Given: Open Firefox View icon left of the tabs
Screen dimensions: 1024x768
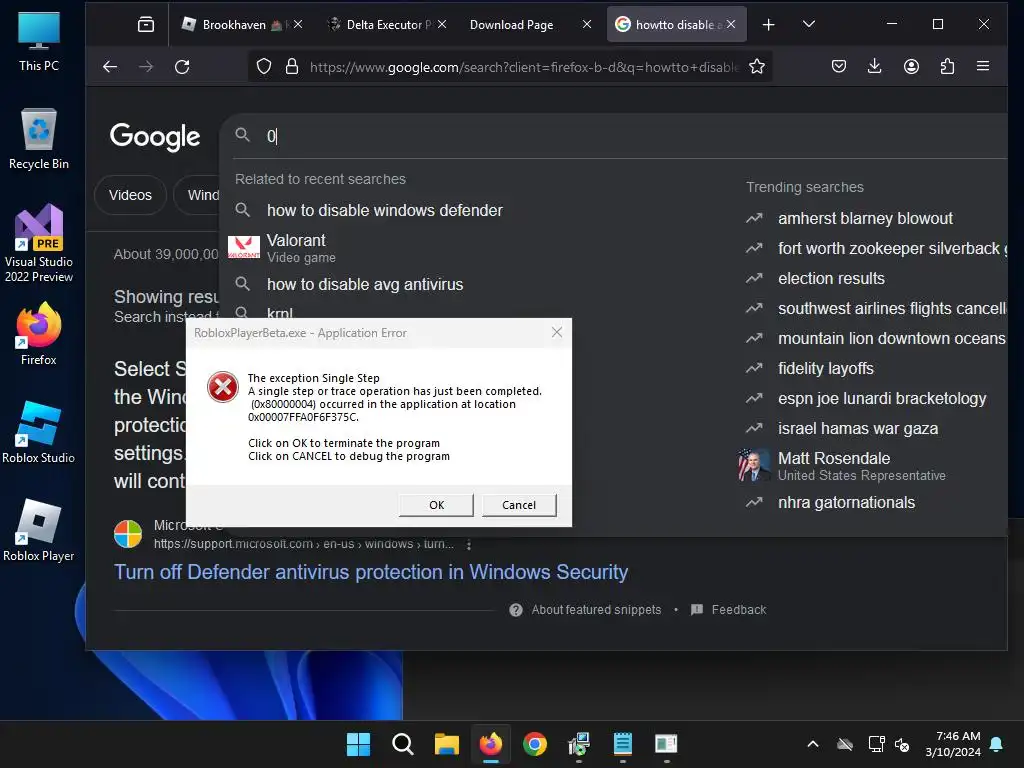Looking at the screenshot, I should point(146,25).
